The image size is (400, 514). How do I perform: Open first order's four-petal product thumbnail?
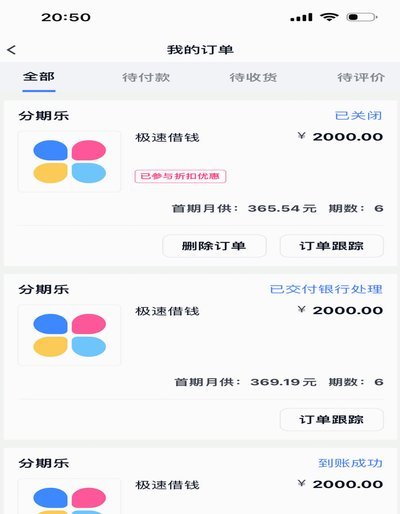69,161
